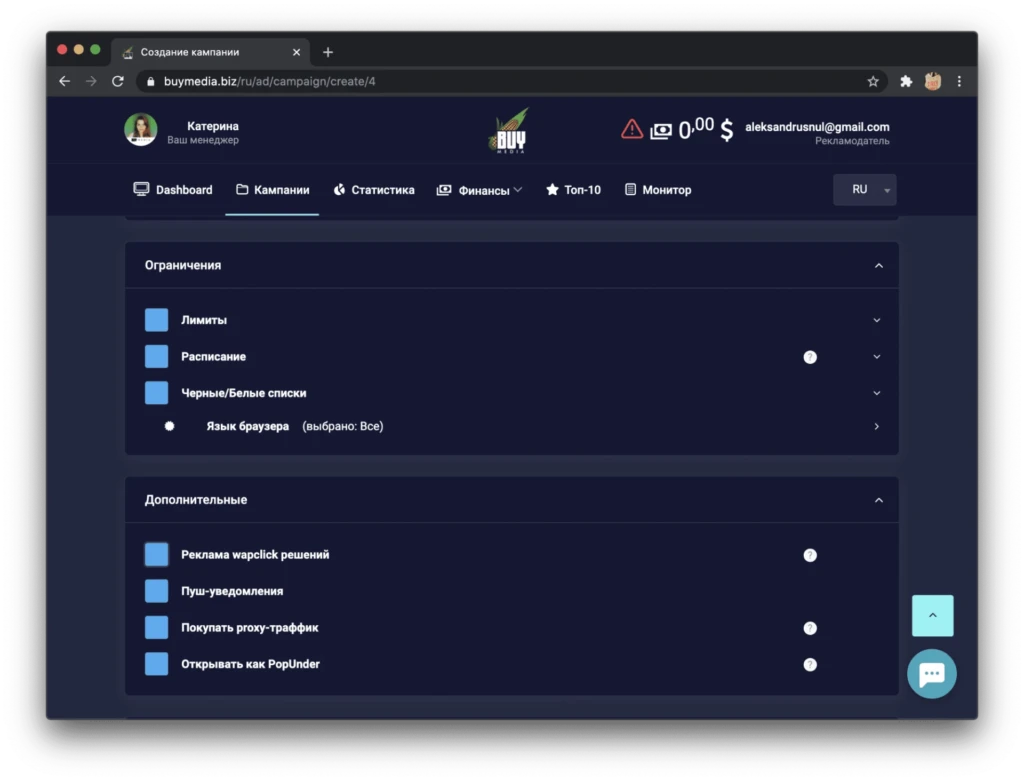1024x781 pixels.
Task: Toggle Черные/Белые списки checkbox
Action: [156, 393]
